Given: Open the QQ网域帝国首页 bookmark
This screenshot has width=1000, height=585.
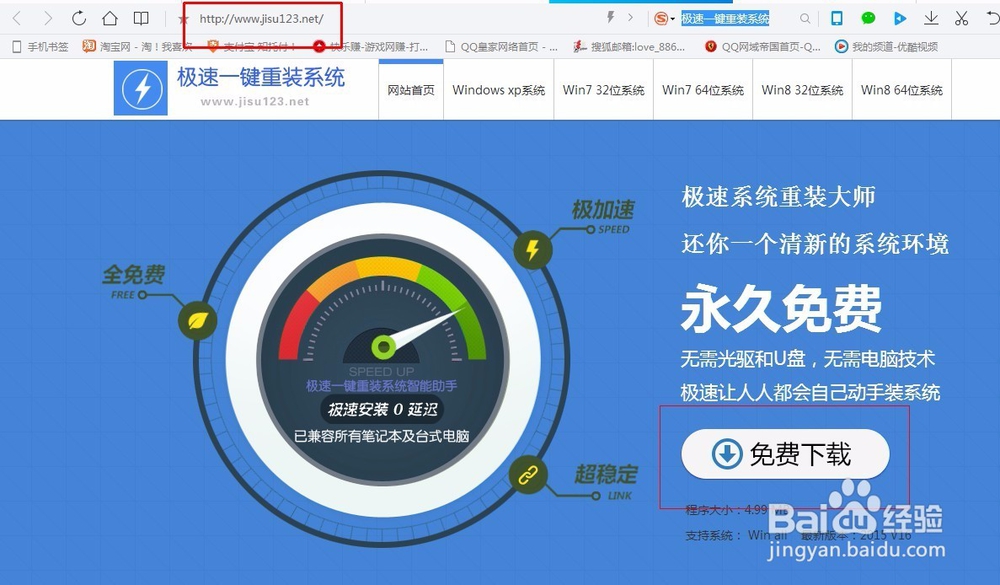Looking at the screenshot, I should click(x=762, y=47).
